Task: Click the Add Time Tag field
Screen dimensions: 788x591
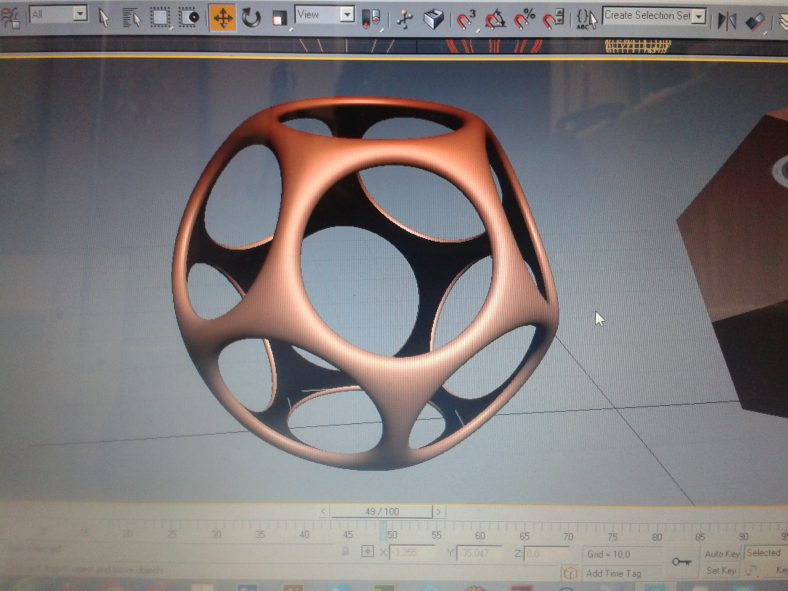Action: 613,573
